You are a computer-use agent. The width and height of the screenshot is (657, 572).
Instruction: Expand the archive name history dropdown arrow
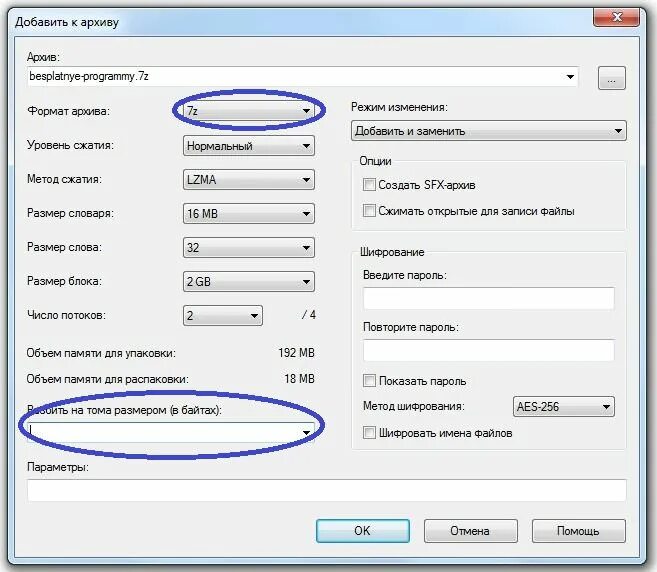coord(570,77)
